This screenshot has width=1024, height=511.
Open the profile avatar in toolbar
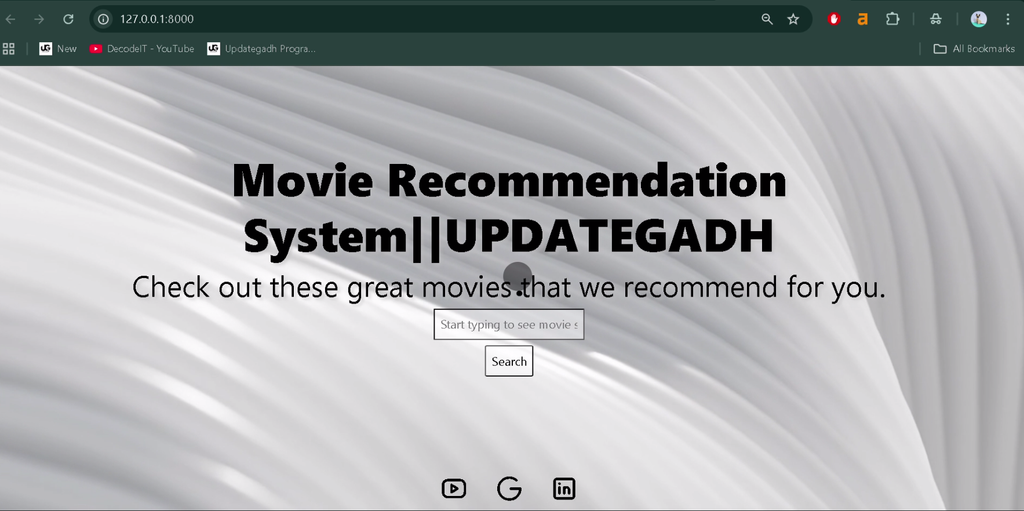pos(978,19)
